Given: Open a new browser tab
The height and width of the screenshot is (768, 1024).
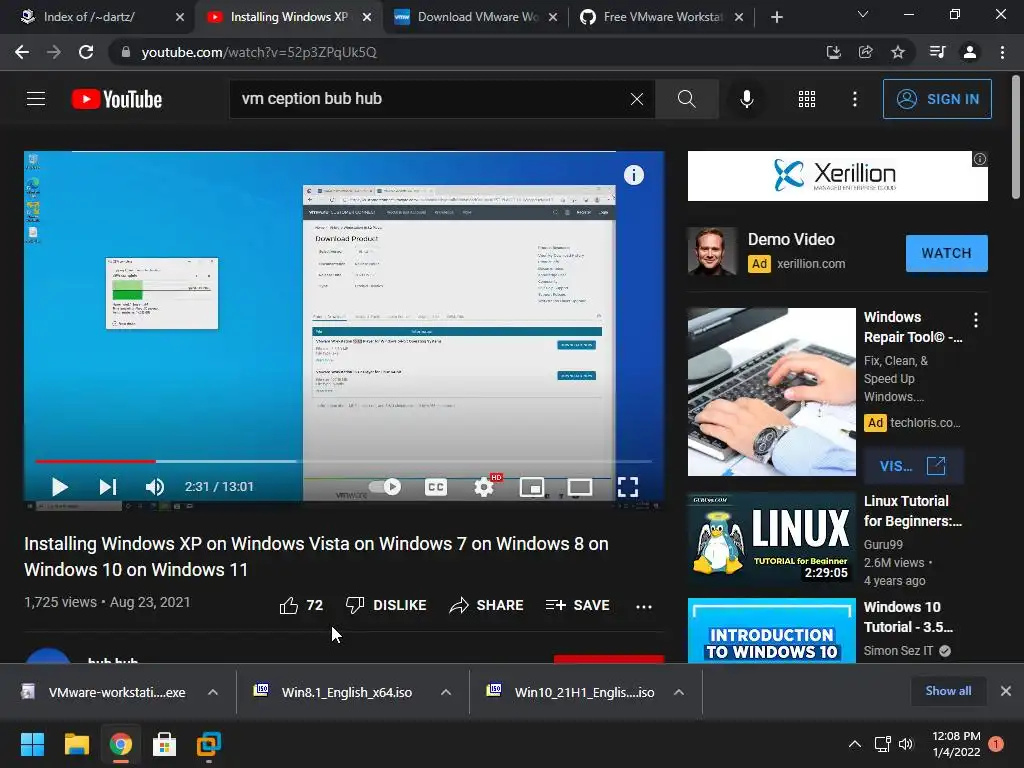Looking at the screenshot, I should pyautogui.click(x=776, y=17).
